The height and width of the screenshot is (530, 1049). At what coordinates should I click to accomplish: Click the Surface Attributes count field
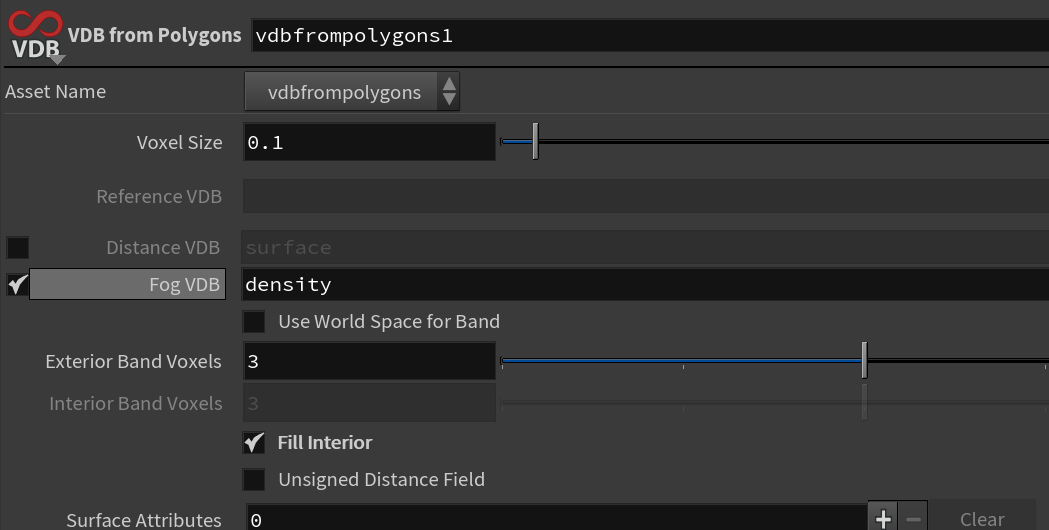coord(557,519)
